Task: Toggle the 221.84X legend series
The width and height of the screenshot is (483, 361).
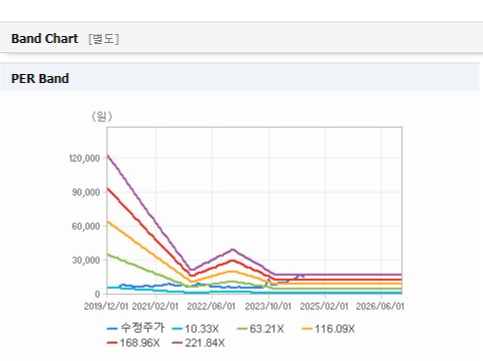Action: (198, 343)
